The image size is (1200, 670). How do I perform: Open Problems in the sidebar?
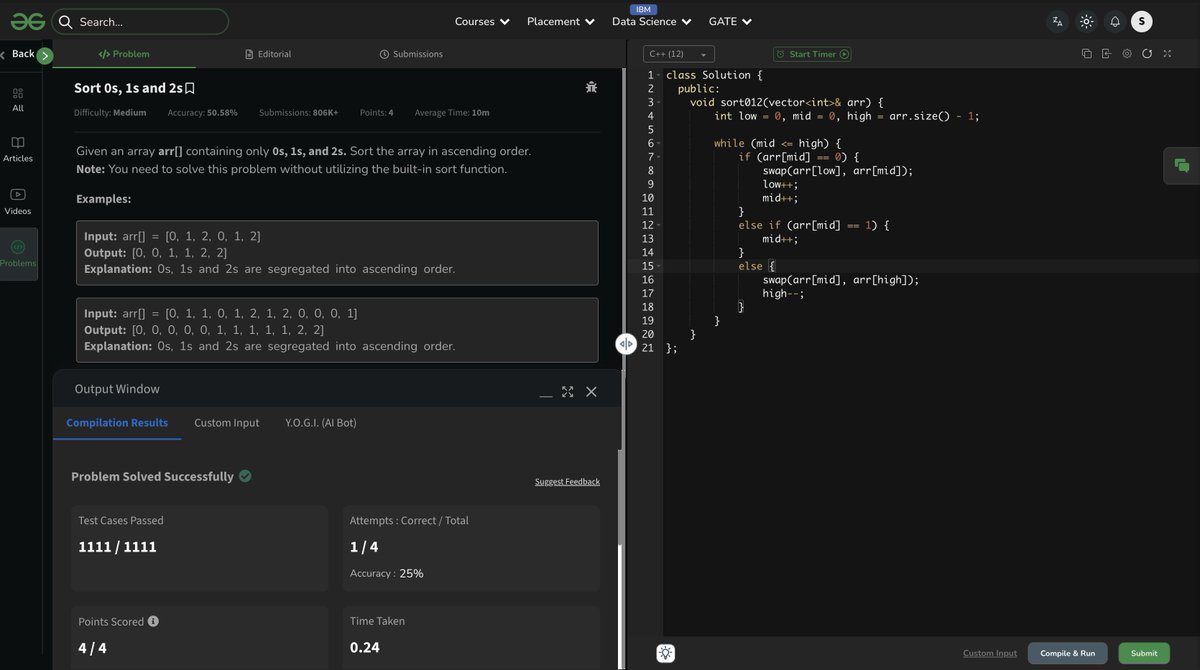coord(18,254)
